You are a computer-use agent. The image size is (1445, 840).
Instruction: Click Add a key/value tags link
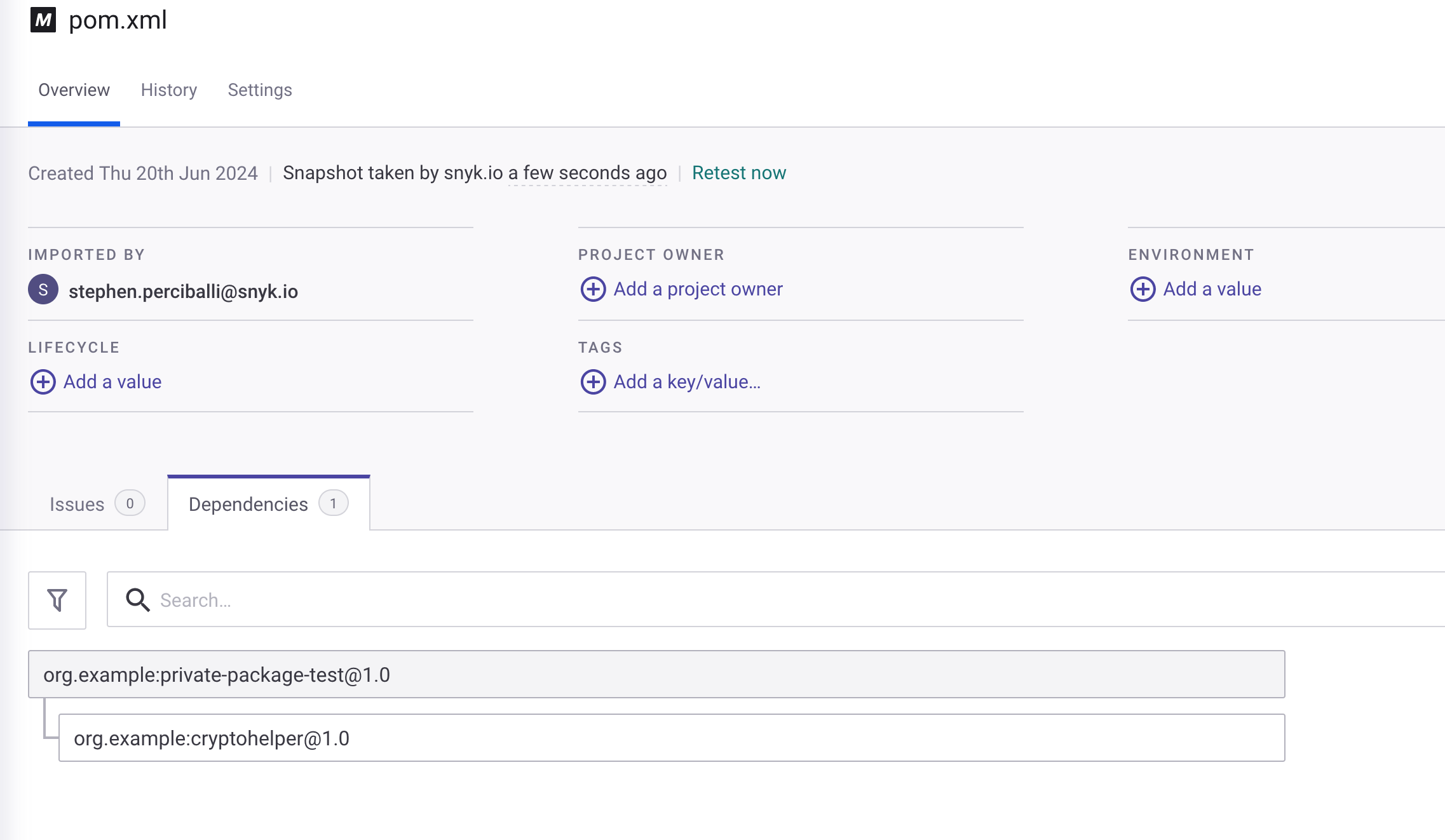tap(686, 382)
